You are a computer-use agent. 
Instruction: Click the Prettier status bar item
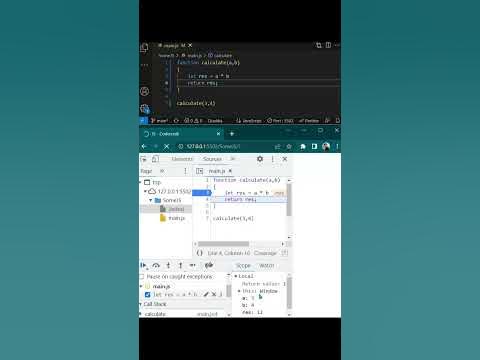pyautogui.click(x=309, y=121)
